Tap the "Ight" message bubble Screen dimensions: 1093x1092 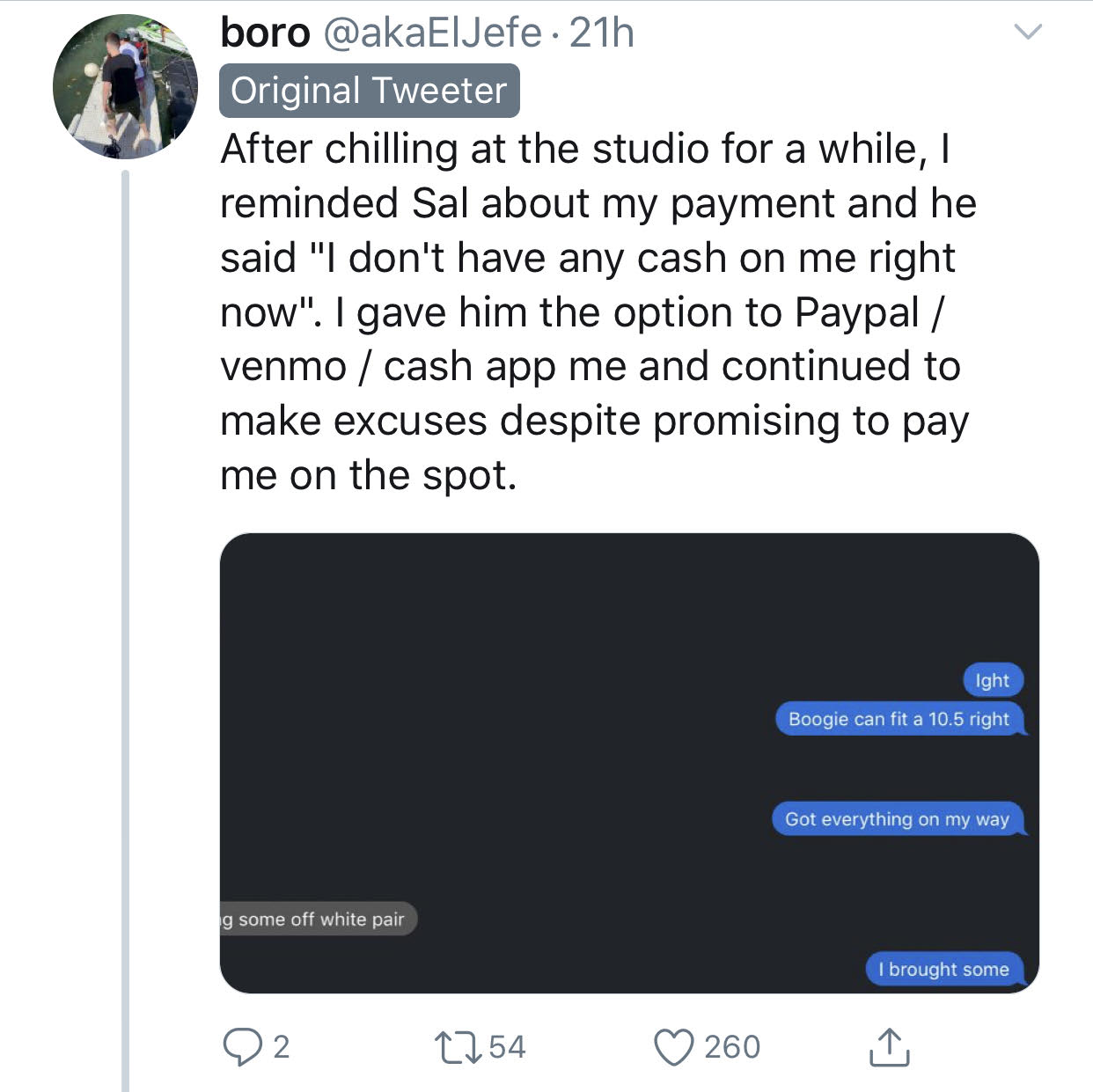tap(993, 680)
